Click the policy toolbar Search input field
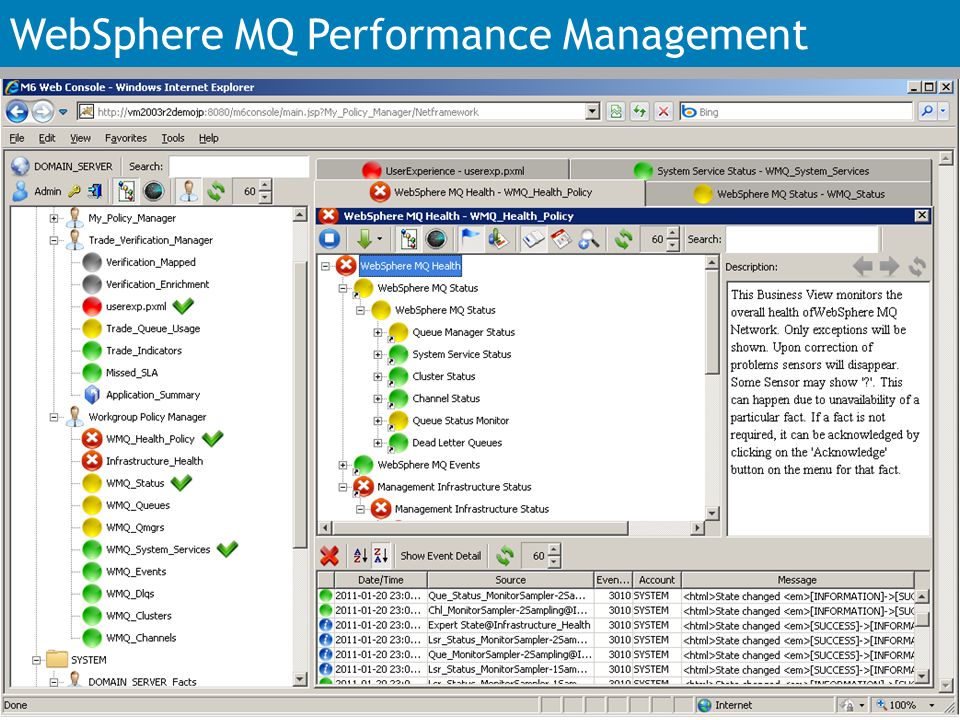The height and width of the screenshot is (720, 960). click(802, 239)
